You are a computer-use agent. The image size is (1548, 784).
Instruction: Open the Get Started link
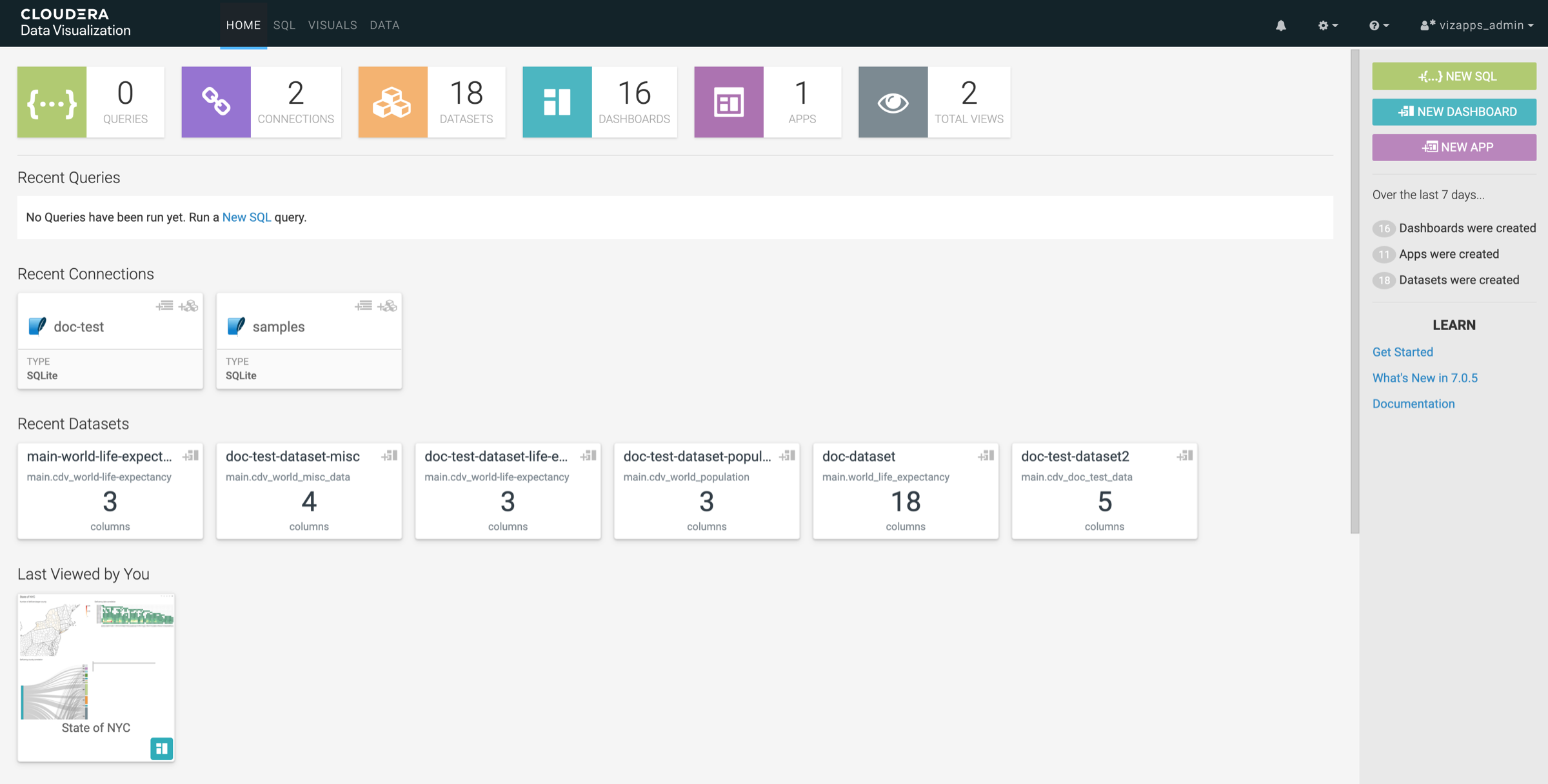tap(1402, 352)
